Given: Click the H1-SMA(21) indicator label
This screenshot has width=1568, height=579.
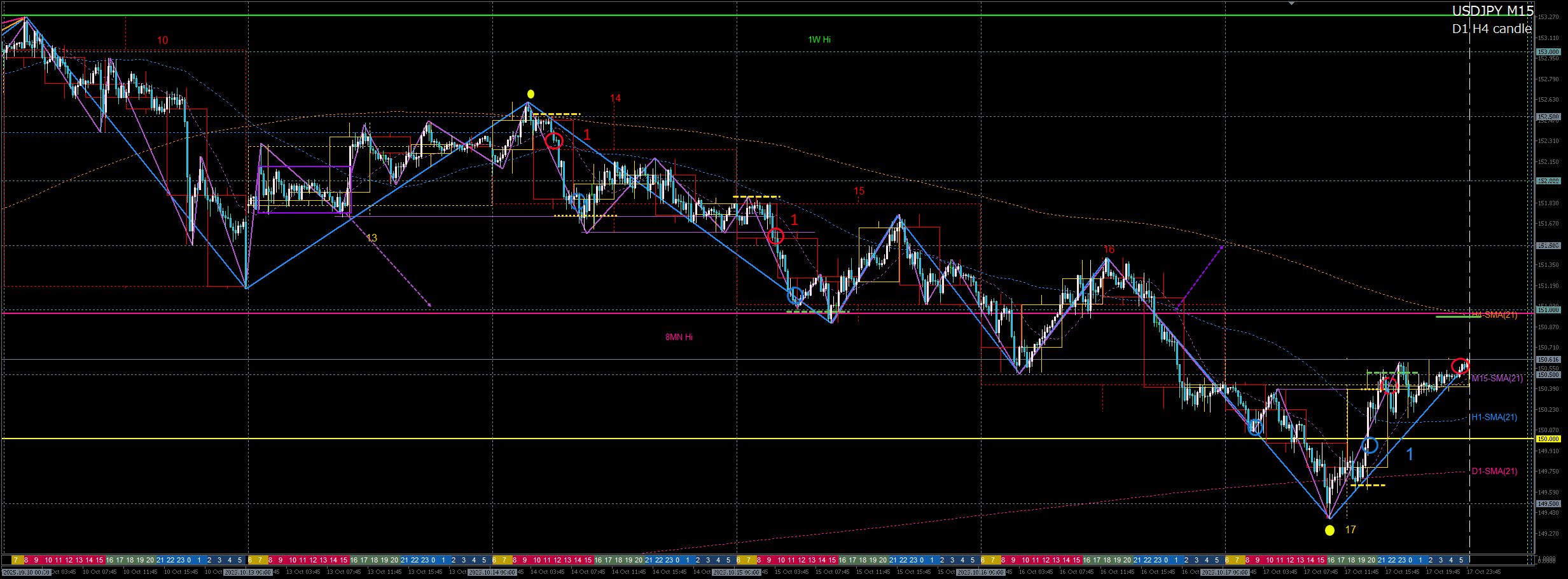Looking at the screenshot, I should (1494, 418).
